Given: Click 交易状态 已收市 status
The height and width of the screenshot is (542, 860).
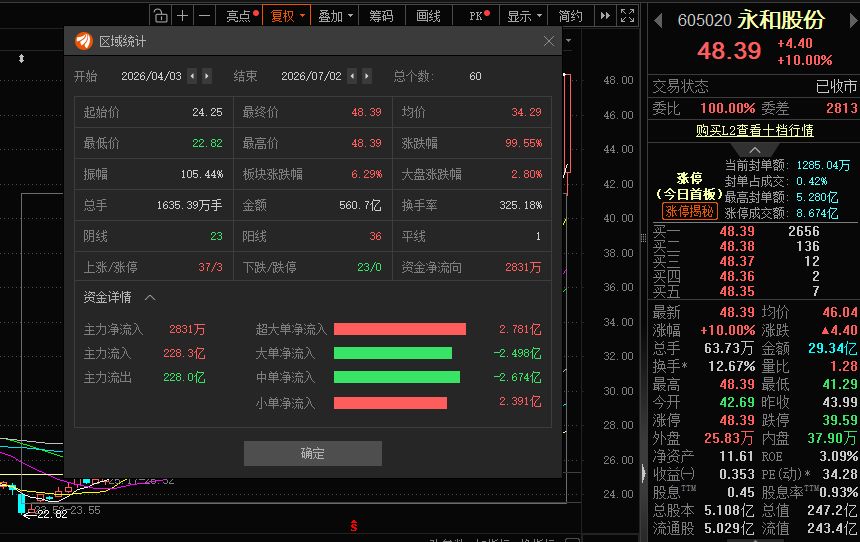Looking at the screenshot, I should coord(836,86).
